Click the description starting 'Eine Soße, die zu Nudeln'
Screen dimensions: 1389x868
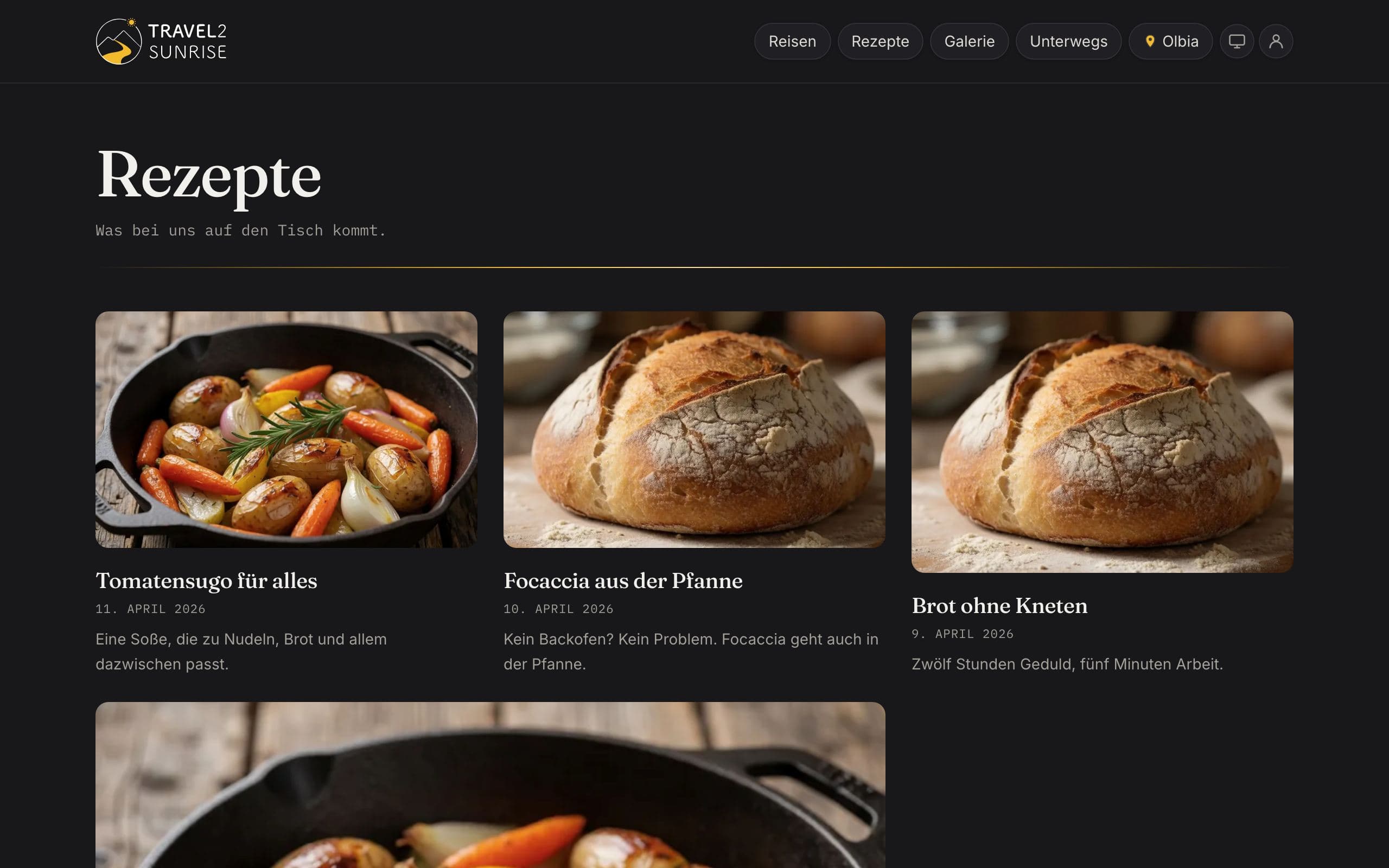pyautogui.click(x=241, y=652)
